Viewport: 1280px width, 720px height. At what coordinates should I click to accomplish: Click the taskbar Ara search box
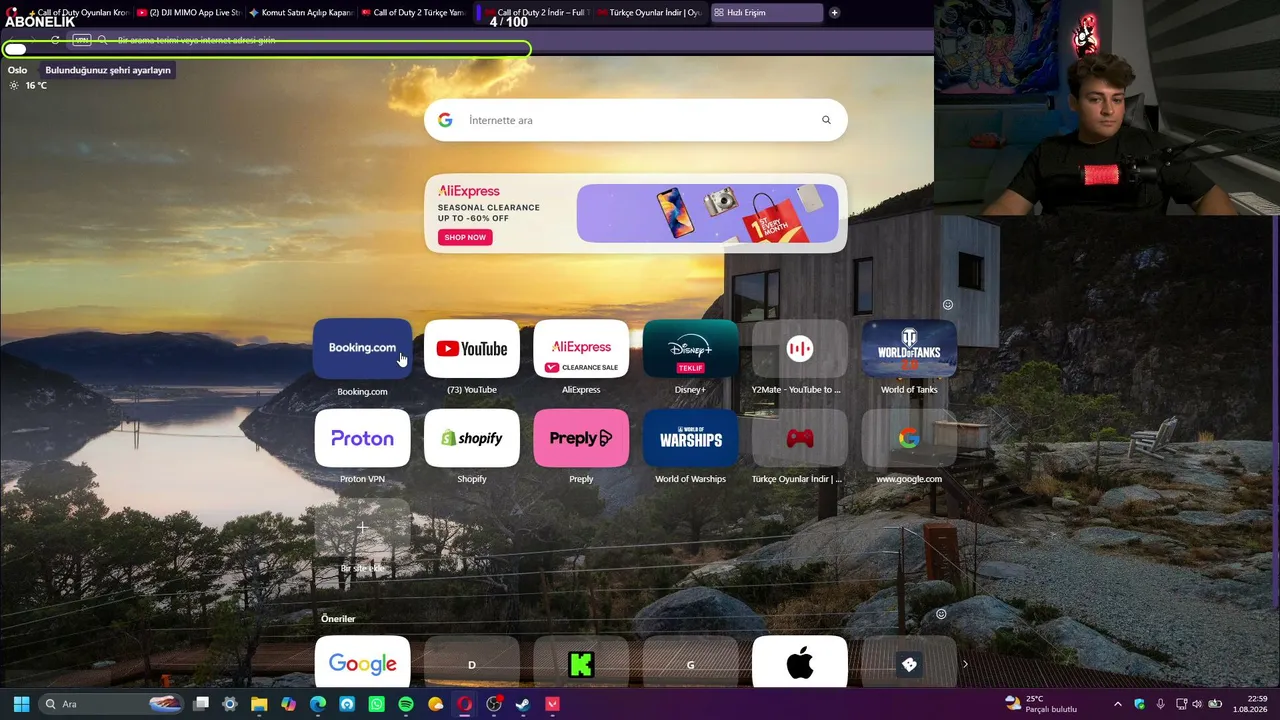112,704
